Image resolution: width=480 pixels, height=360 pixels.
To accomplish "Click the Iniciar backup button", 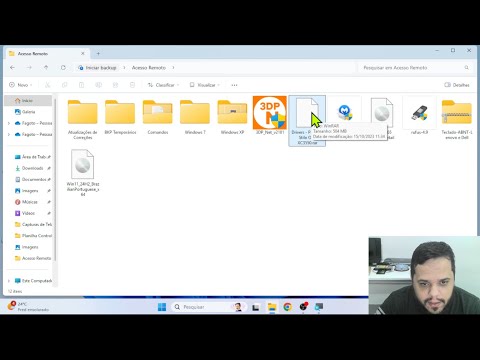I will 97,68.
